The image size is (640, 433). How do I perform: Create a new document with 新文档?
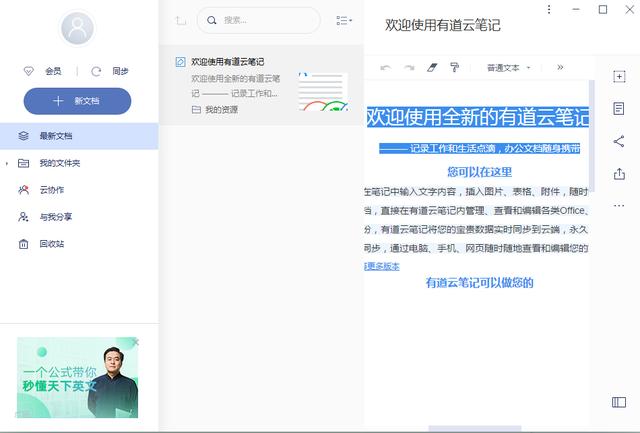click(x=78, y=101)
